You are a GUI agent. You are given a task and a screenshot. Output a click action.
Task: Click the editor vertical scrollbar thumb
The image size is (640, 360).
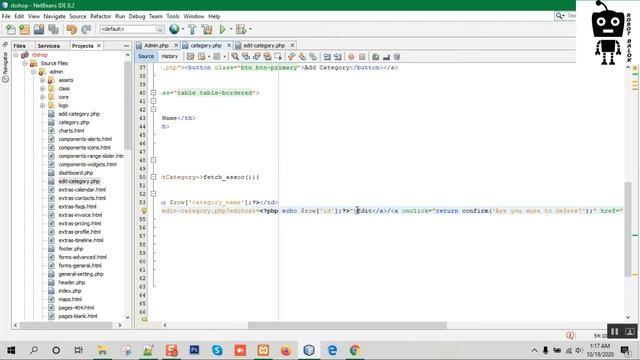tap(628, 229)
